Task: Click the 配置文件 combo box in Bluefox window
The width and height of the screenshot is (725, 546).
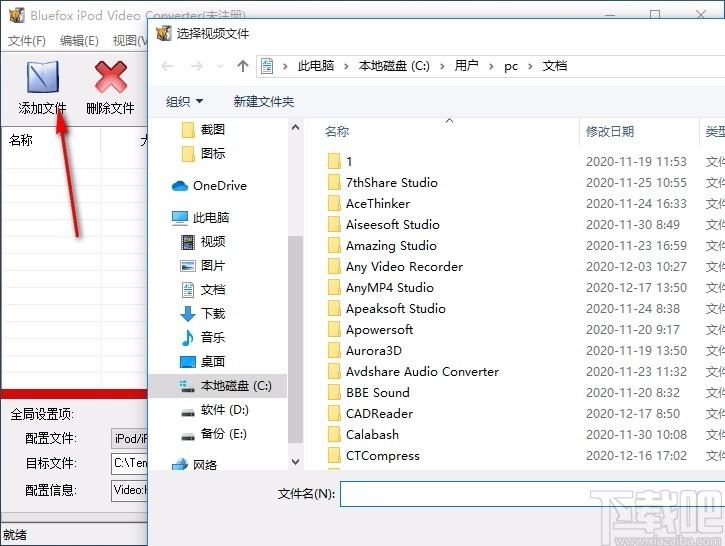Action: click(129, 439)
